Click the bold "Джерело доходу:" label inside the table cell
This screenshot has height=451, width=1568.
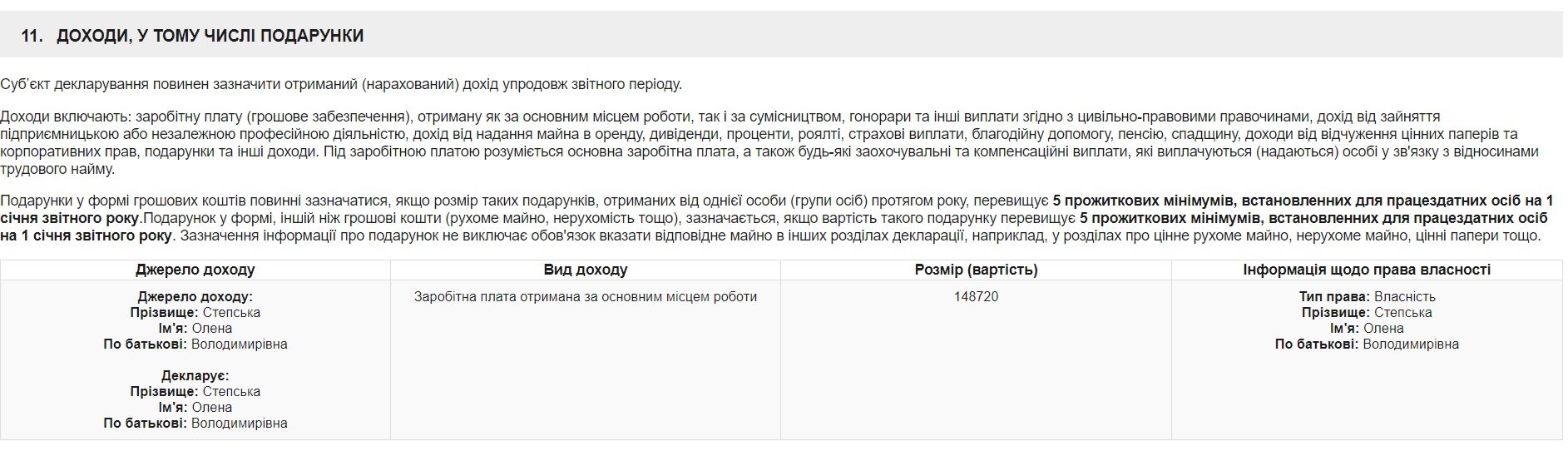(195, 296)
